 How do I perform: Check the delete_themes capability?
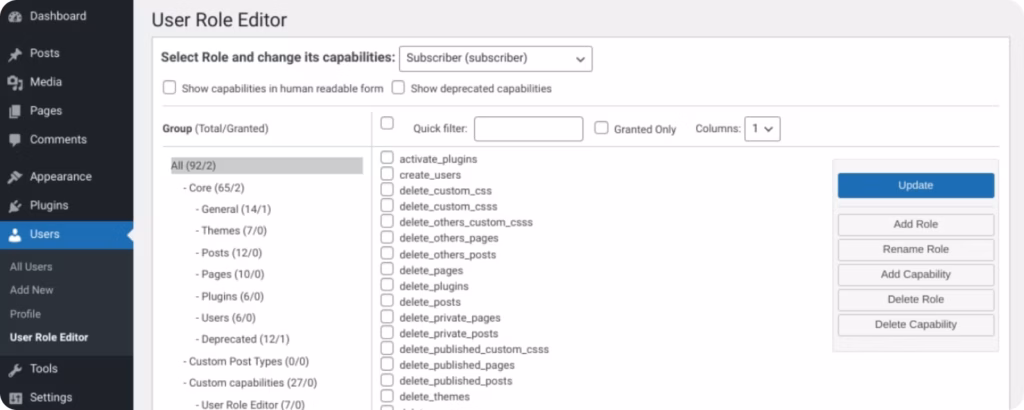[387, 396]
